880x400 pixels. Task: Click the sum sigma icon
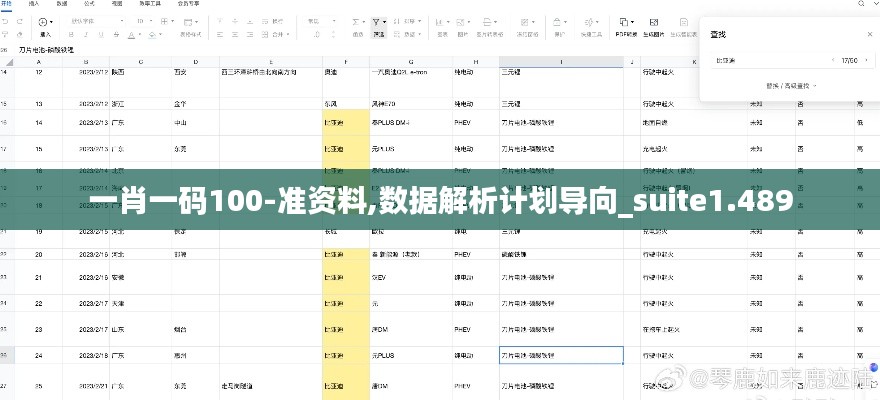pos(355,22)
